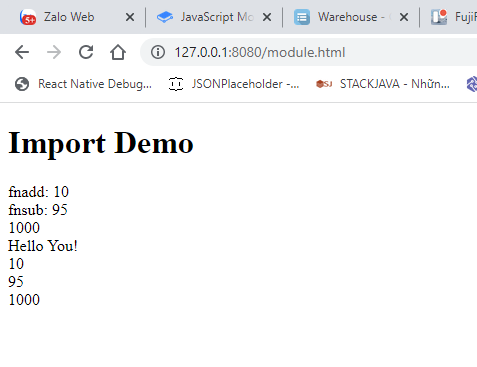Viewport: 477px width, 367px height.
Task: Switch to the Fuji tab
Action: [453, 17]
